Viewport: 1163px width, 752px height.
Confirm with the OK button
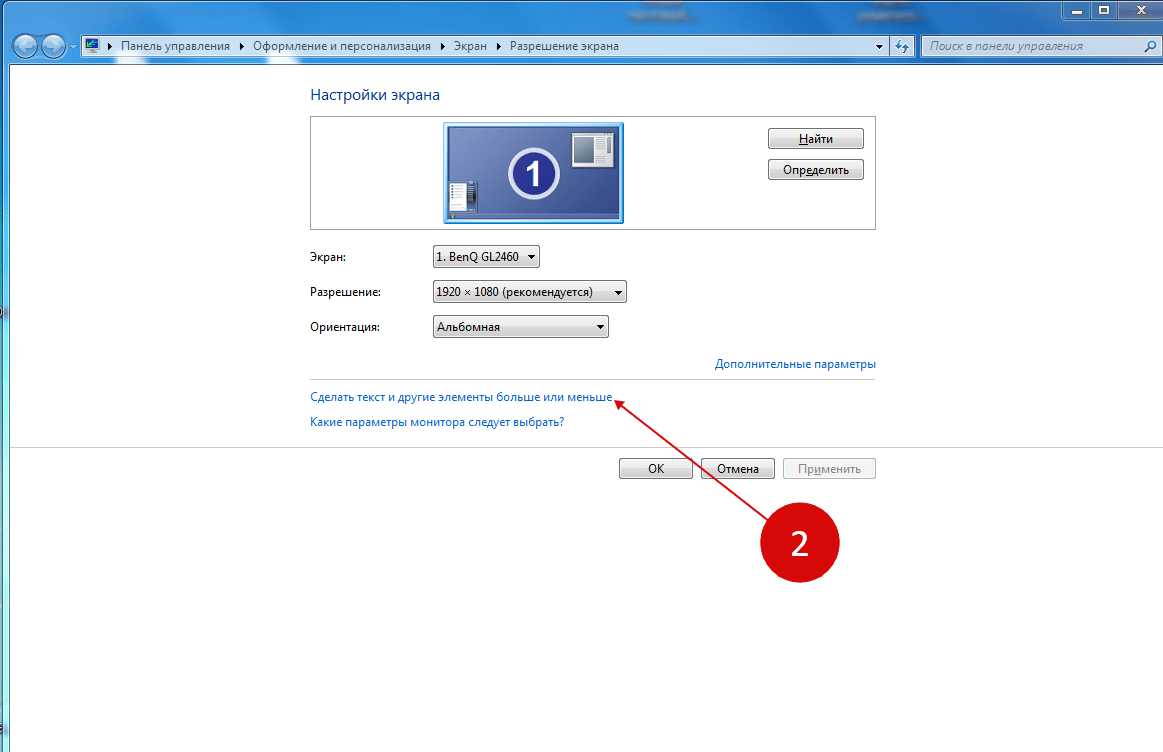(x=656, y=469)
